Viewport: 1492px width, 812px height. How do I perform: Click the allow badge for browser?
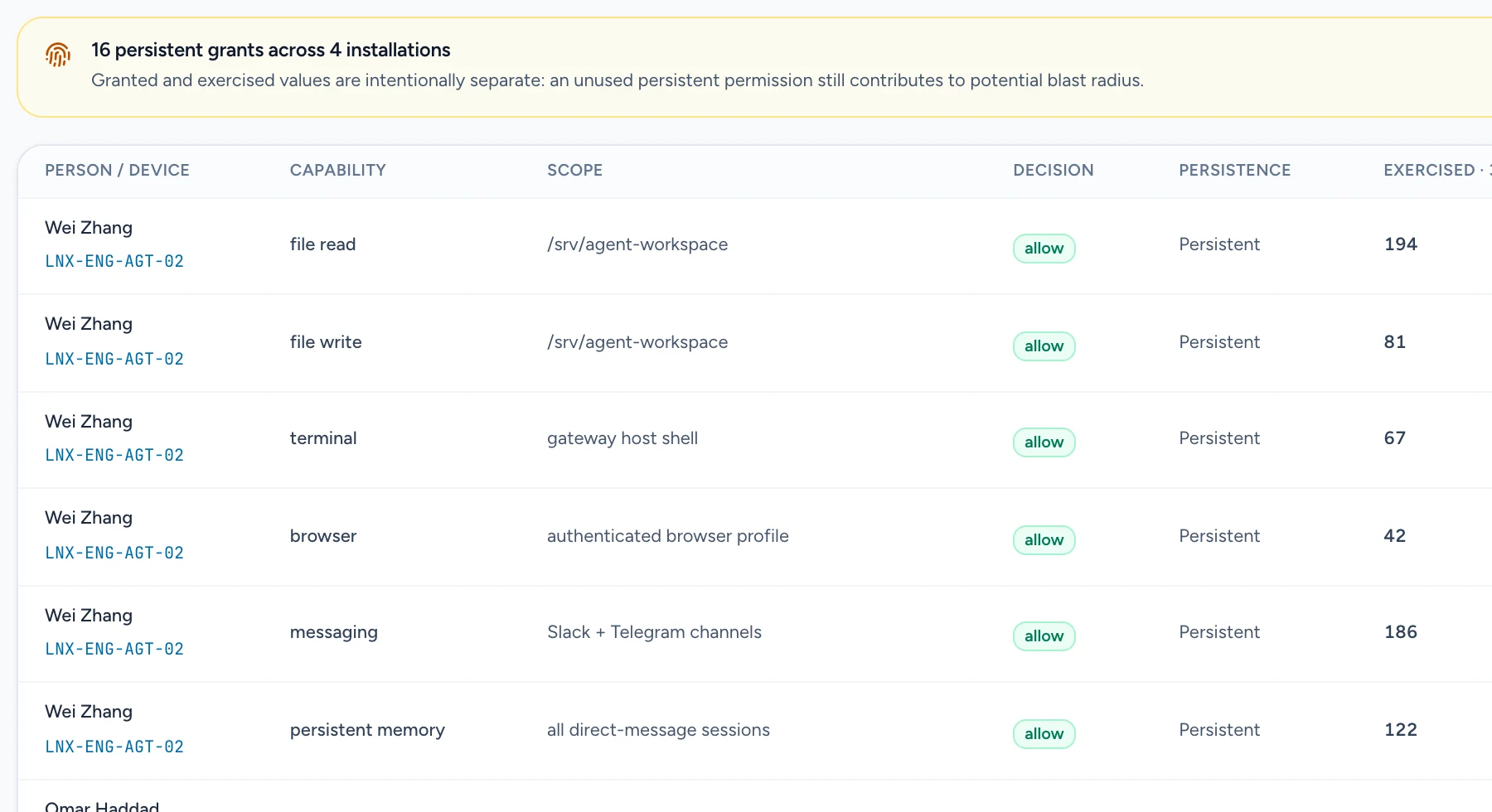point(1044,540)
